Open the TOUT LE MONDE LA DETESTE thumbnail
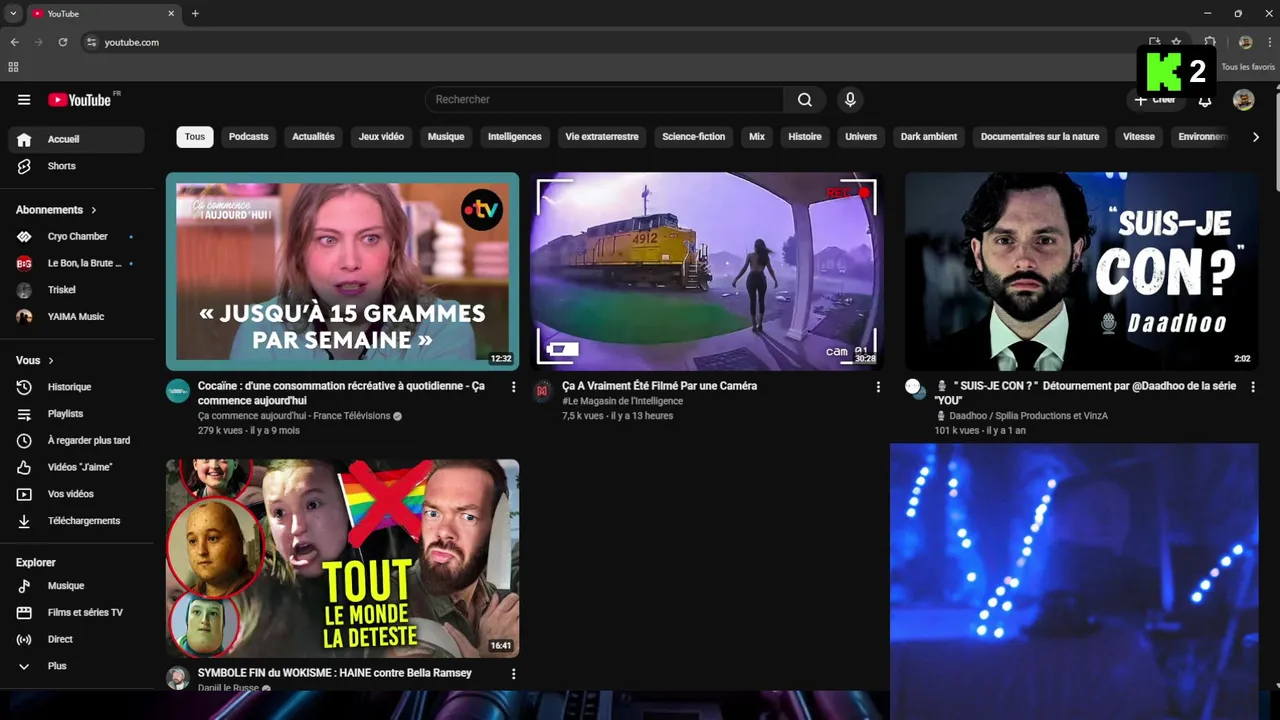This screenshot has width=1280, height=720. tap(342, 558)
